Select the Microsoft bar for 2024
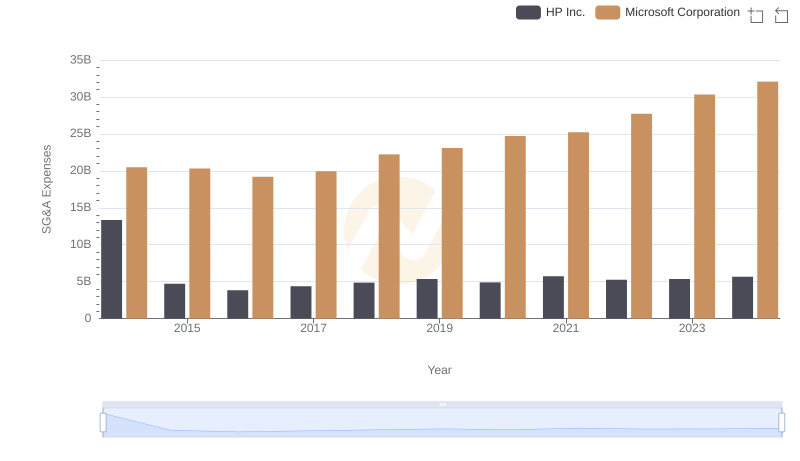The width and height of the screenshot is (800, 461). pos(767,200)
